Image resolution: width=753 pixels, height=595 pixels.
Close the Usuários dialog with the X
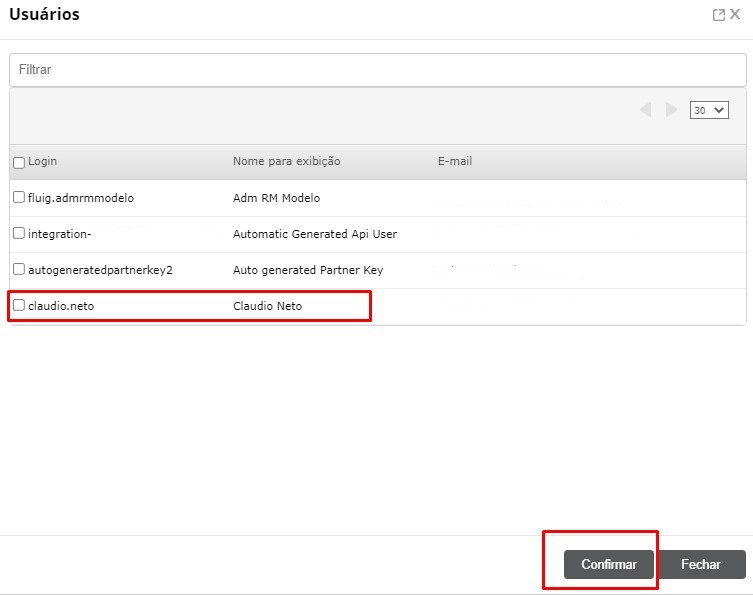735,14
